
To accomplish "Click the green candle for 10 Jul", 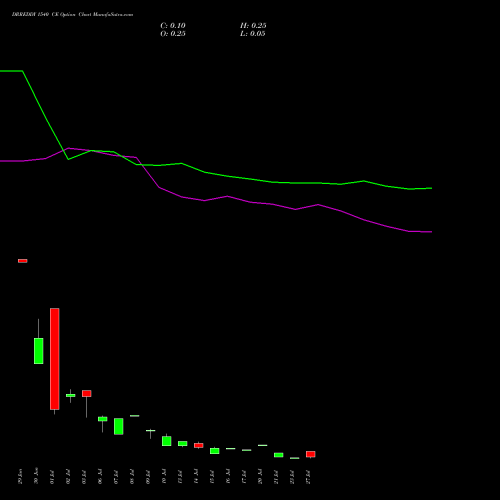I will tap(167, 441).
